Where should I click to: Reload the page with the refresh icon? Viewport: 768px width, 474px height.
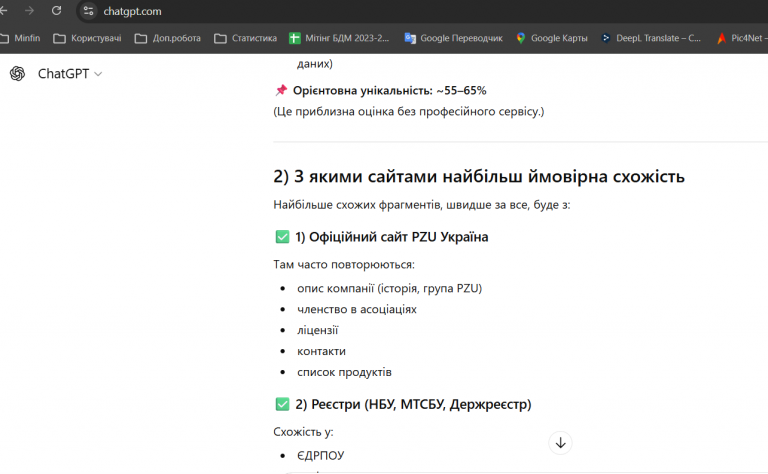pos(56,11)
